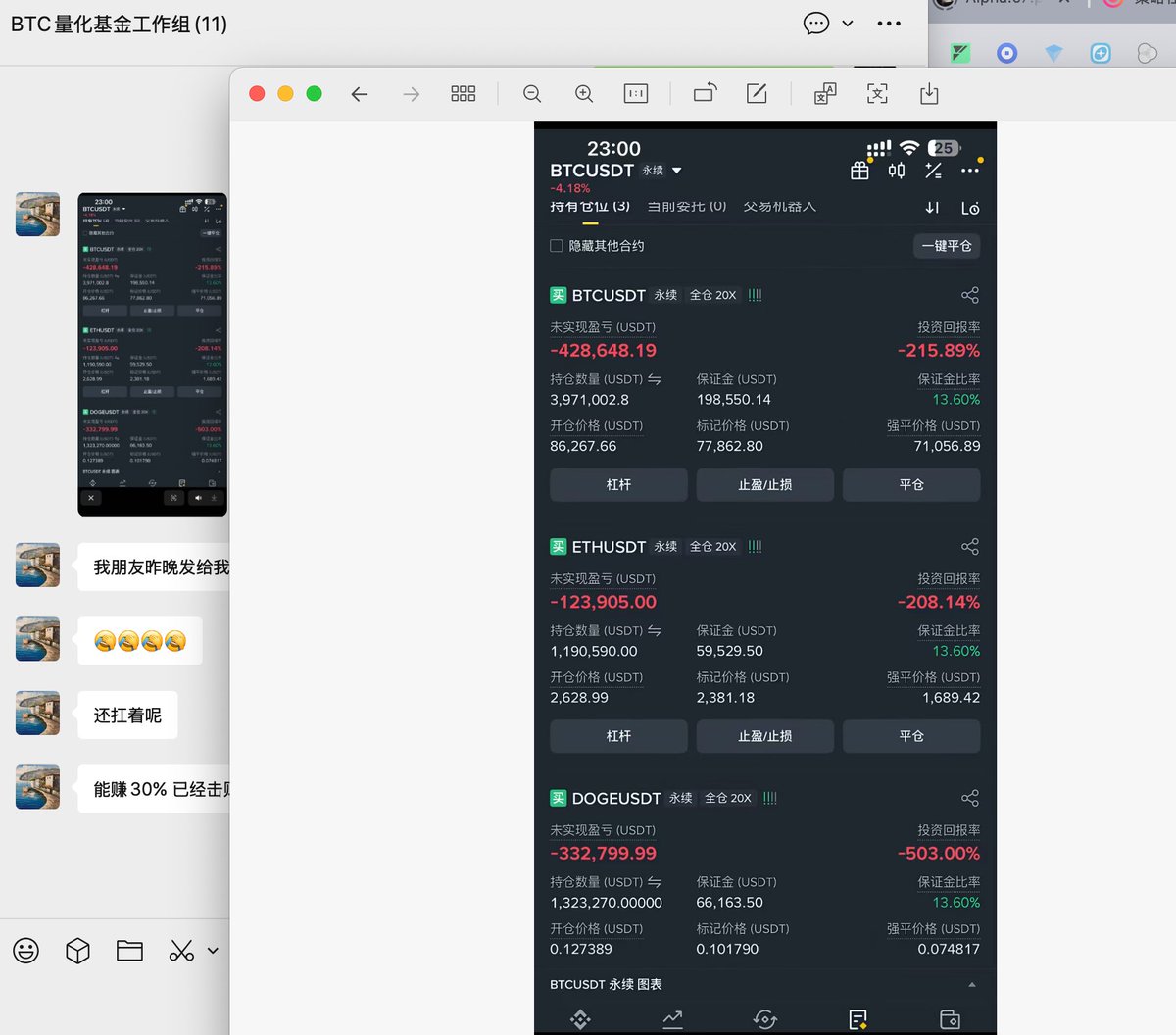The width and height of the screenshot is (1176, 1035).
Task: Tick the 隐藏其他合约 checkbox
Action: pos(557,246)
